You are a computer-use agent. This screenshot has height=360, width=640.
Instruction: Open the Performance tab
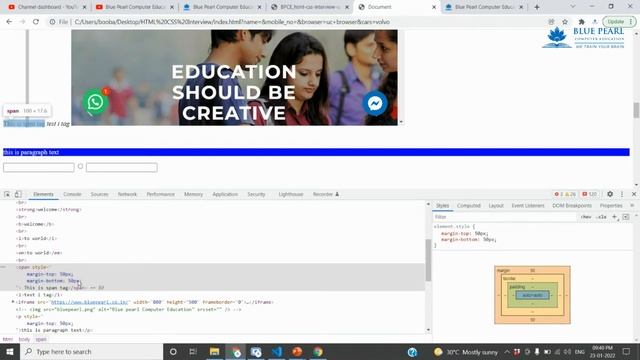point(160,194)
